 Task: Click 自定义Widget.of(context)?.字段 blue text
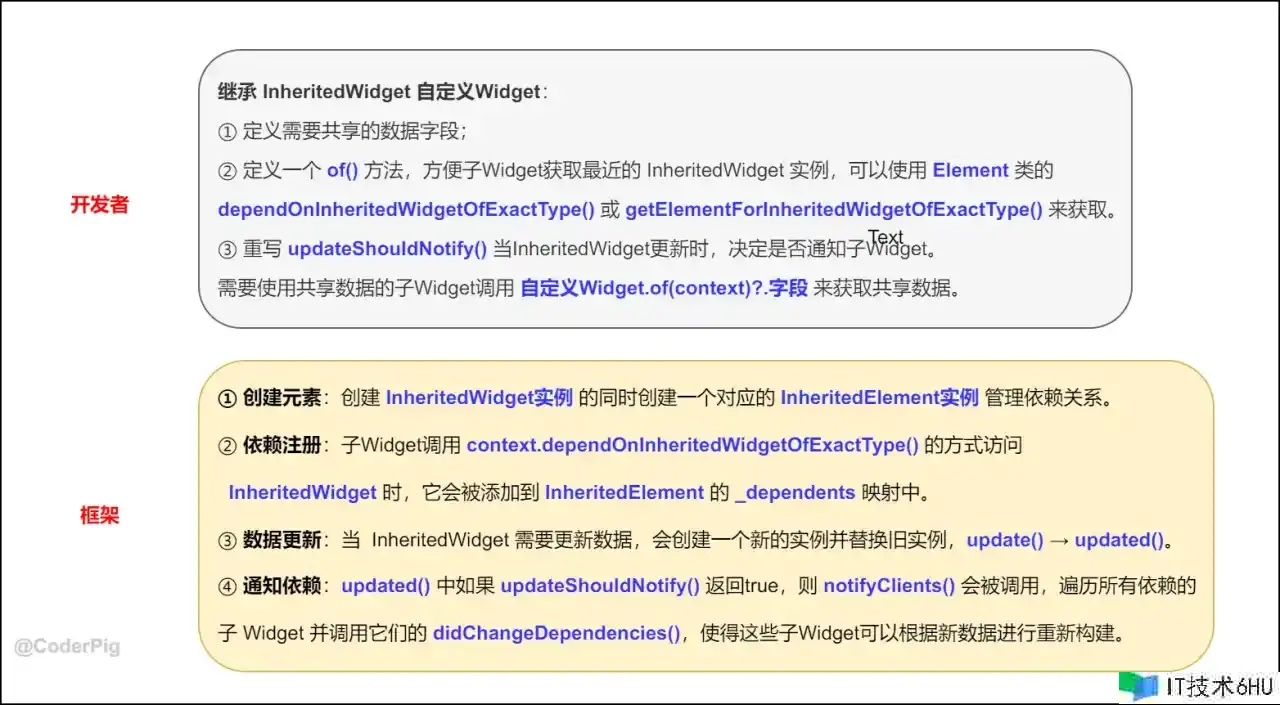tap(664, 289)
